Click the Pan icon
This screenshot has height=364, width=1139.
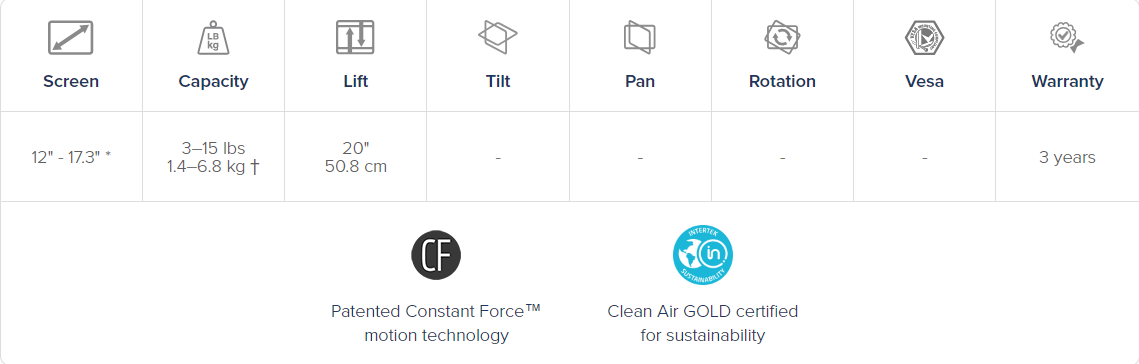click(639, 36)
